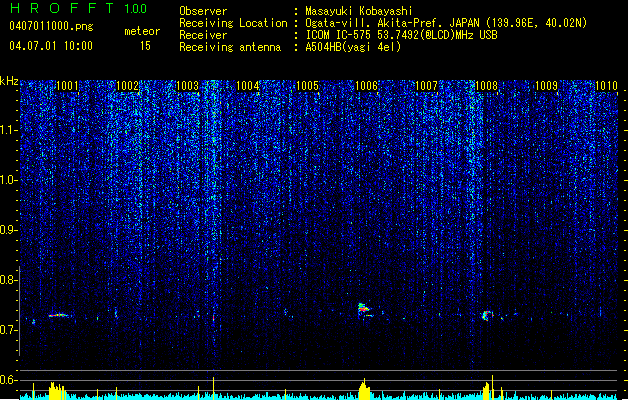
Task: Click the 0.9 frequency axis label
Action: click(7, 230)
